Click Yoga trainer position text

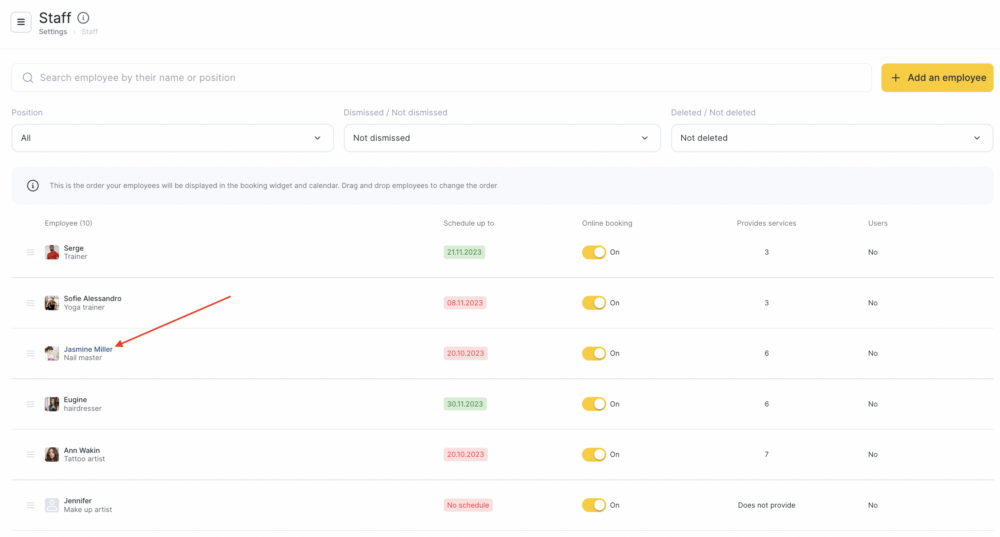point(84,307)
